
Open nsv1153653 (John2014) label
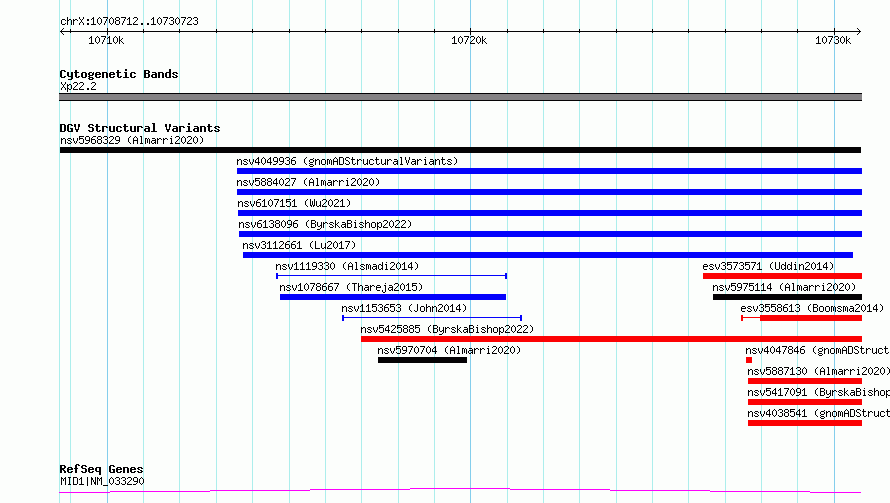pos(404,308)
